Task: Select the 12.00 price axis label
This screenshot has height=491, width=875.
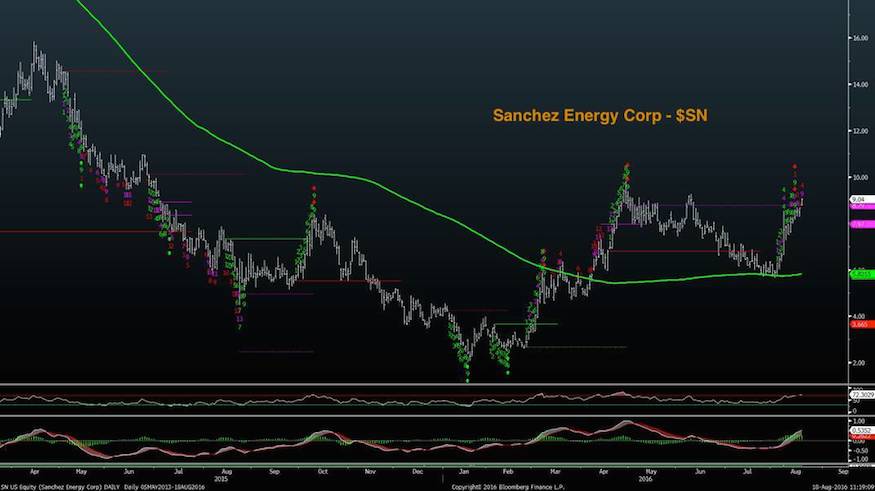Action: (860, 131)
